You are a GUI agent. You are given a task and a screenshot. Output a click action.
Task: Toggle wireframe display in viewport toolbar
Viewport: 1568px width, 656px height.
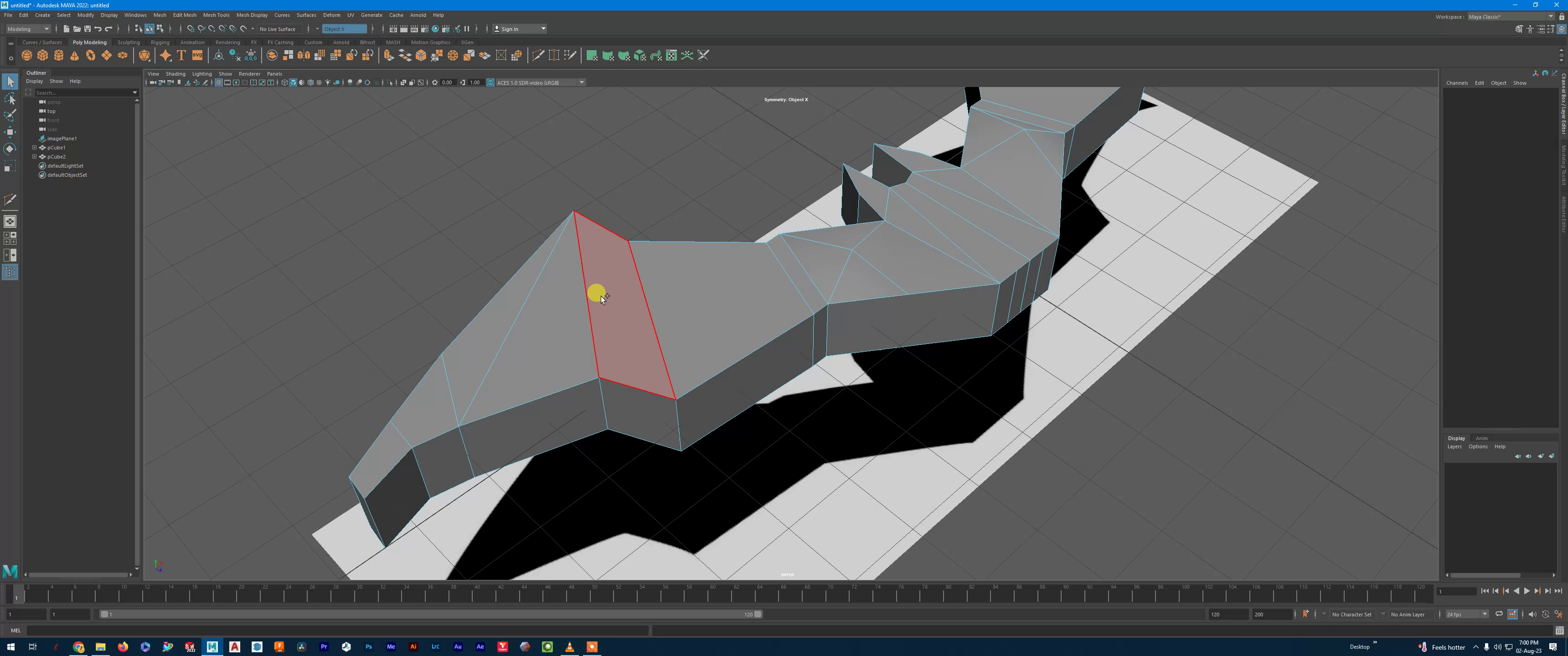click(x=284, y=83)
